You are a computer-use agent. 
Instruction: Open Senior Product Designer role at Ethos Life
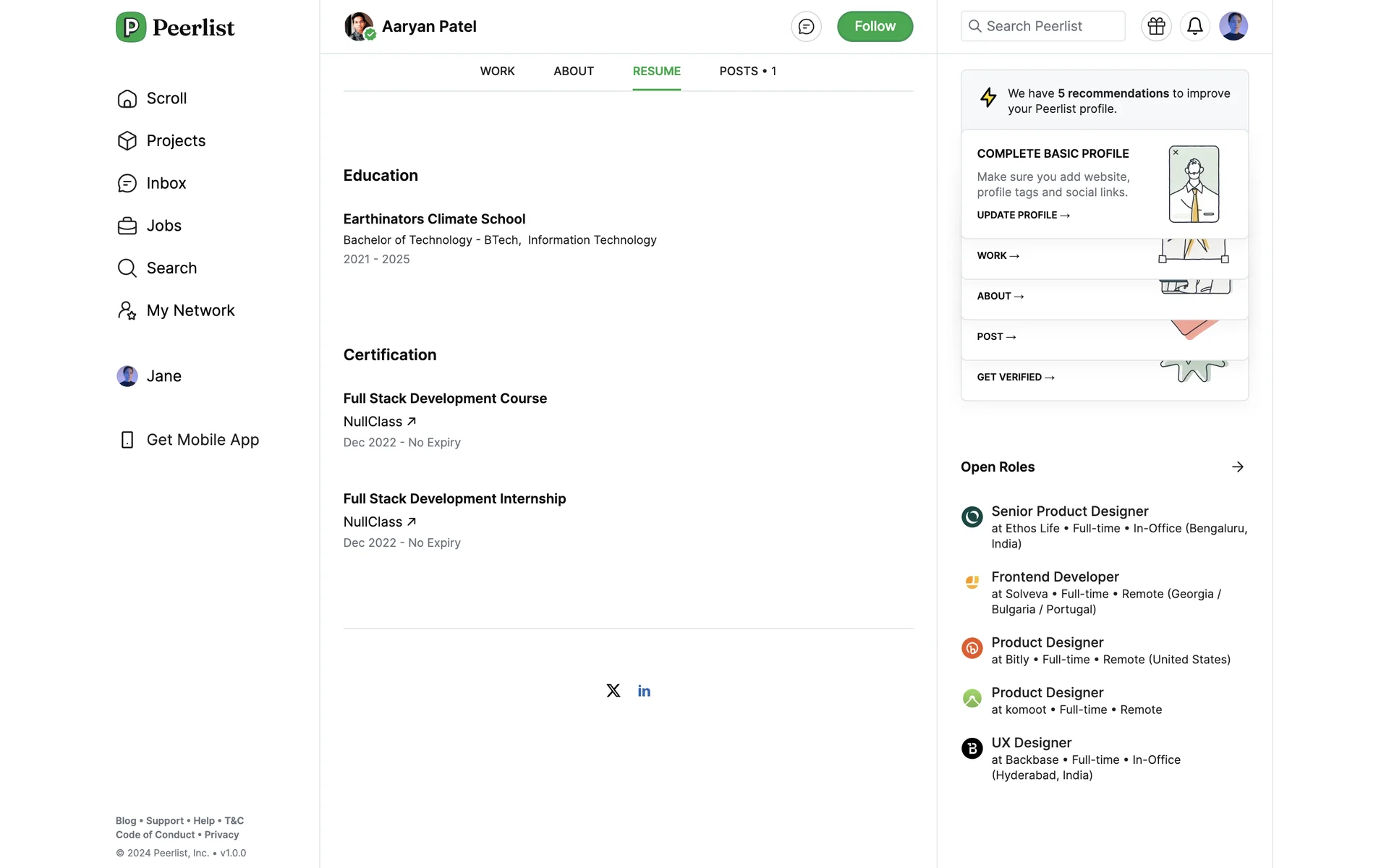point(1069,511)
